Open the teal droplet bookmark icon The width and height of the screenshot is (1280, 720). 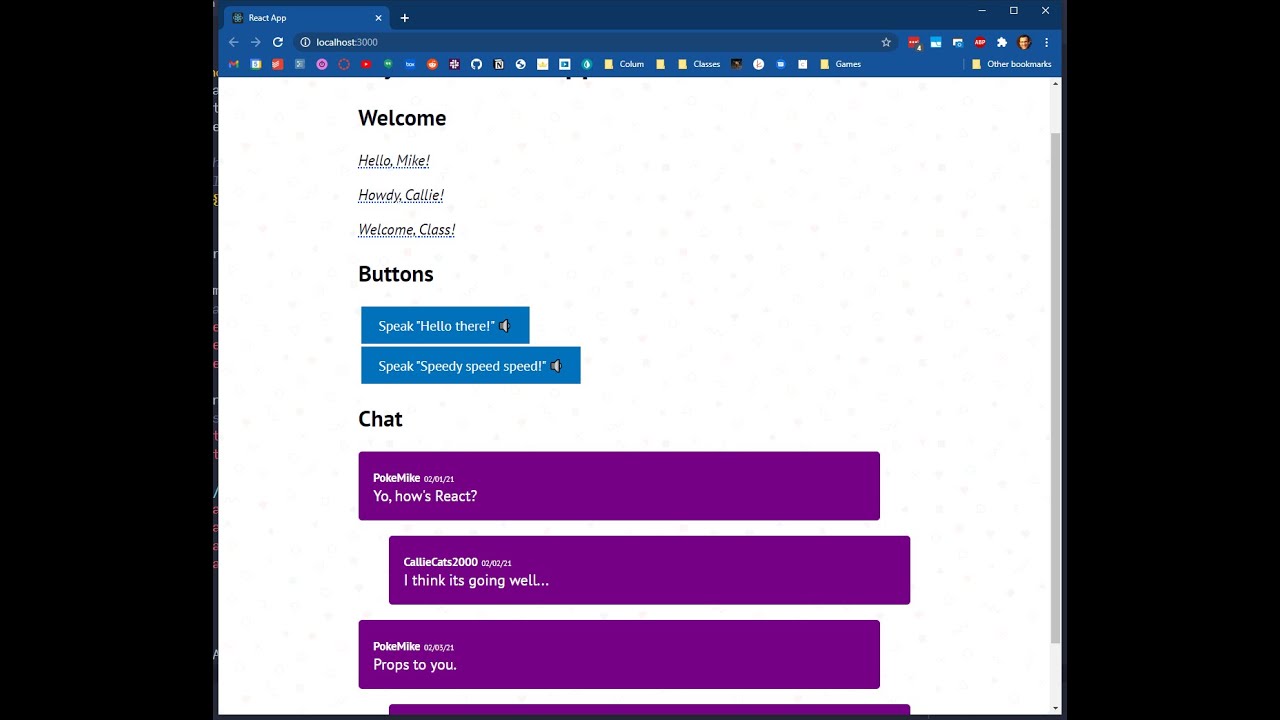point(586,64)
